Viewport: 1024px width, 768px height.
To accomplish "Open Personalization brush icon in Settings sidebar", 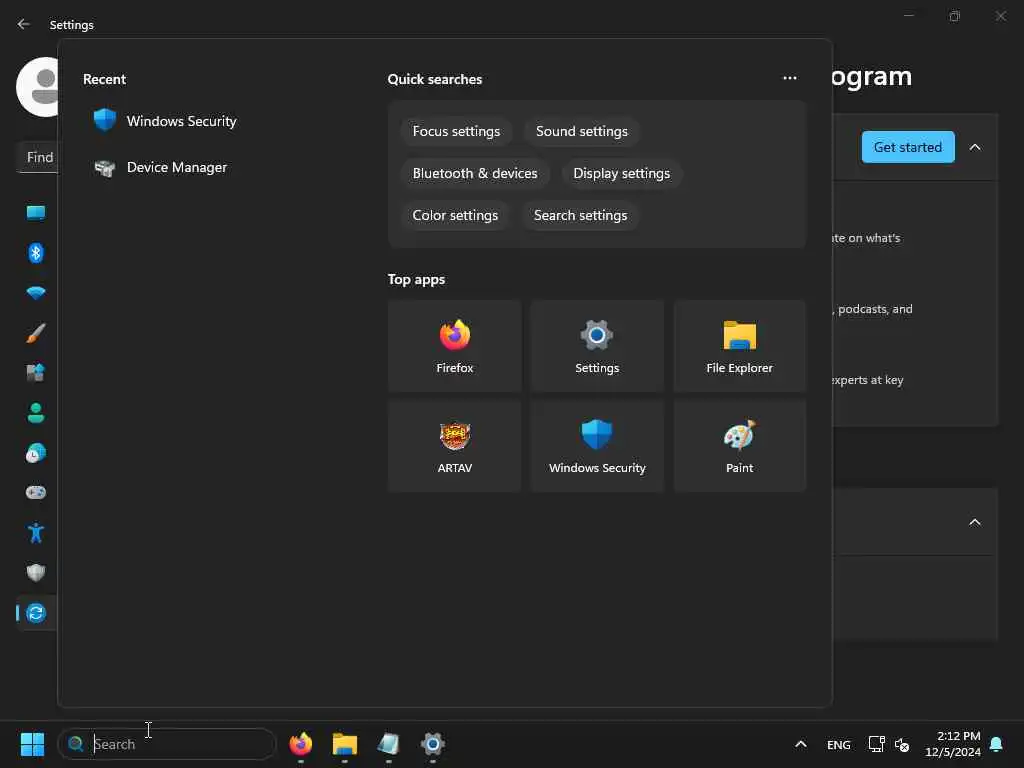I will tap(36, 333).
